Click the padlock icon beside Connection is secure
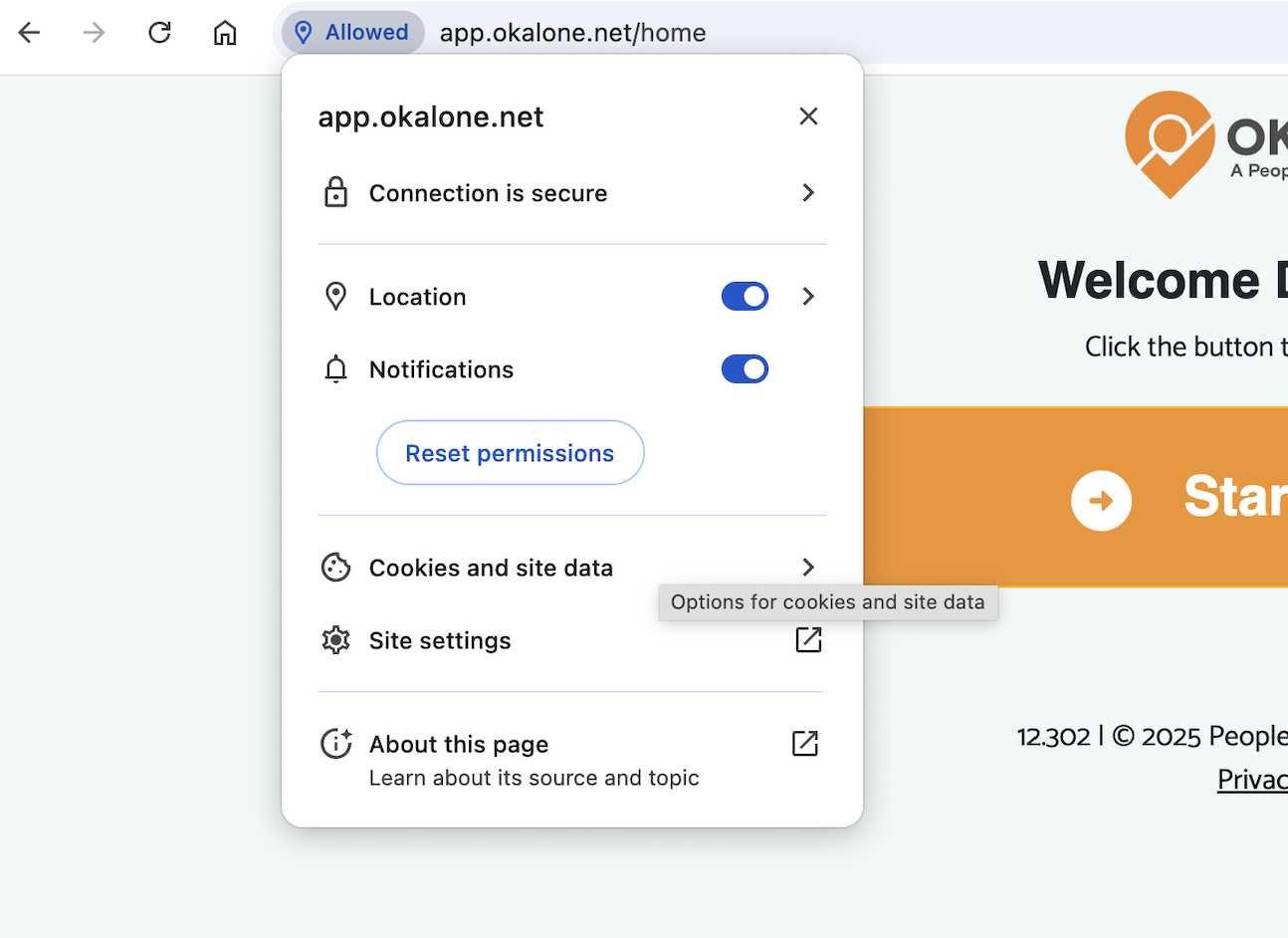The image size is (1288, 938). [x=335, y=192]
